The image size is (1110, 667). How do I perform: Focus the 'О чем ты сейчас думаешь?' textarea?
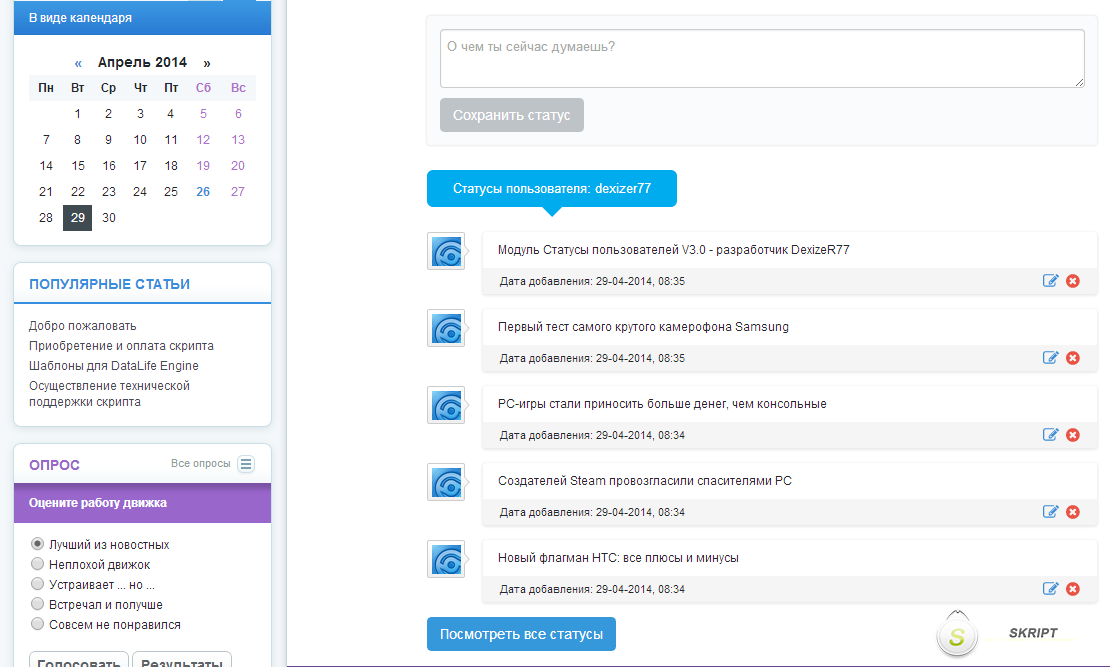762,59
